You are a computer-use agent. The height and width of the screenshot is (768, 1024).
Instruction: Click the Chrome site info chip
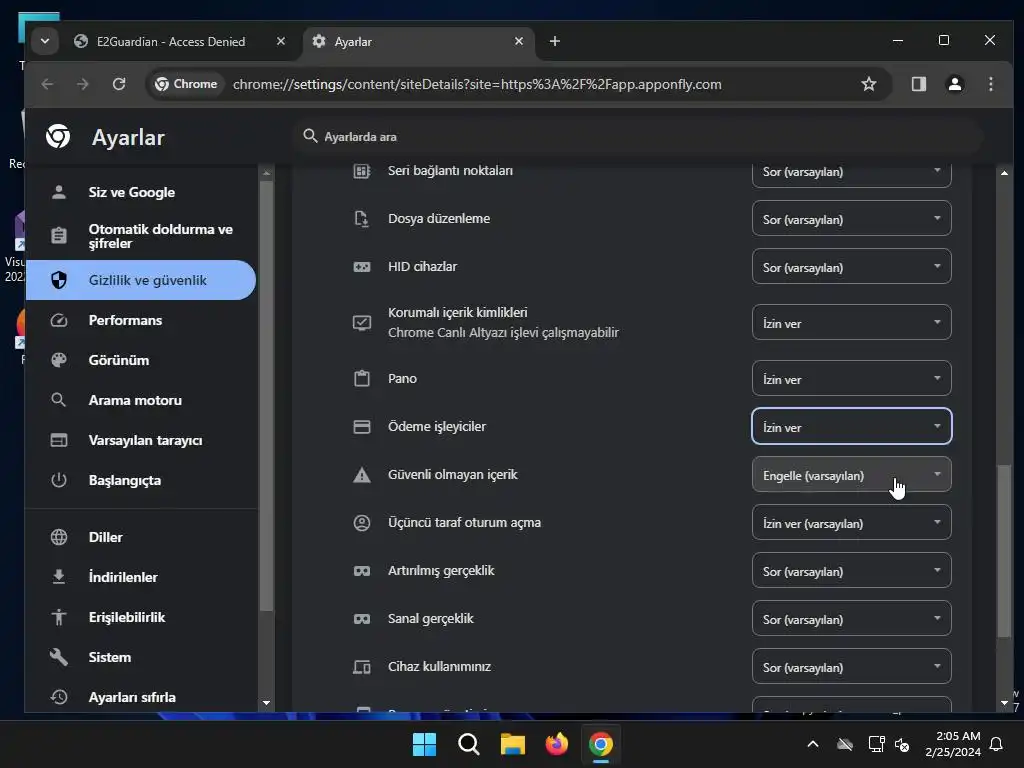pos(187,84)
